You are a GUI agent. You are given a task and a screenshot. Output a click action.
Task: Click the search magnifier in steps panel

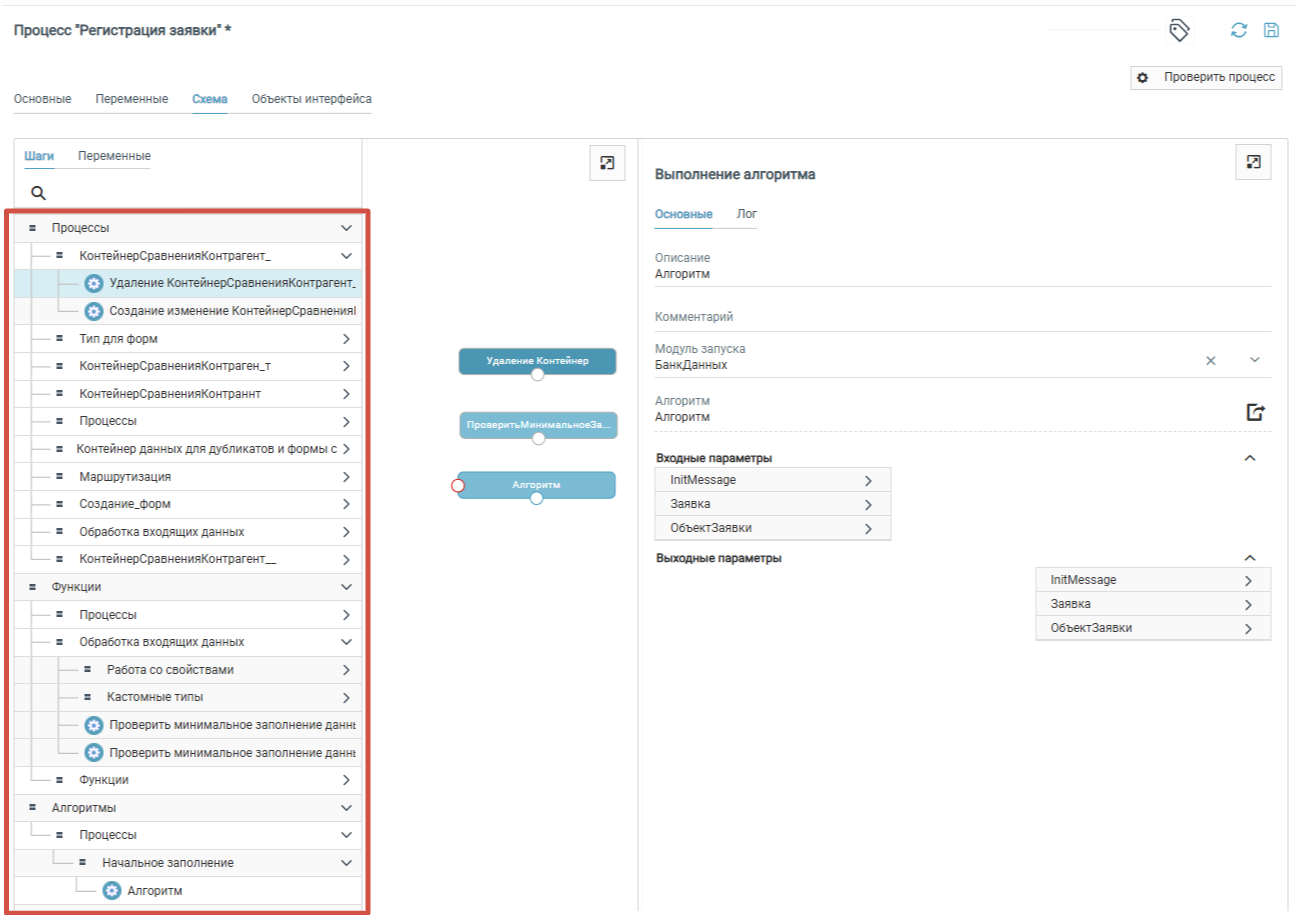[39, 193]
